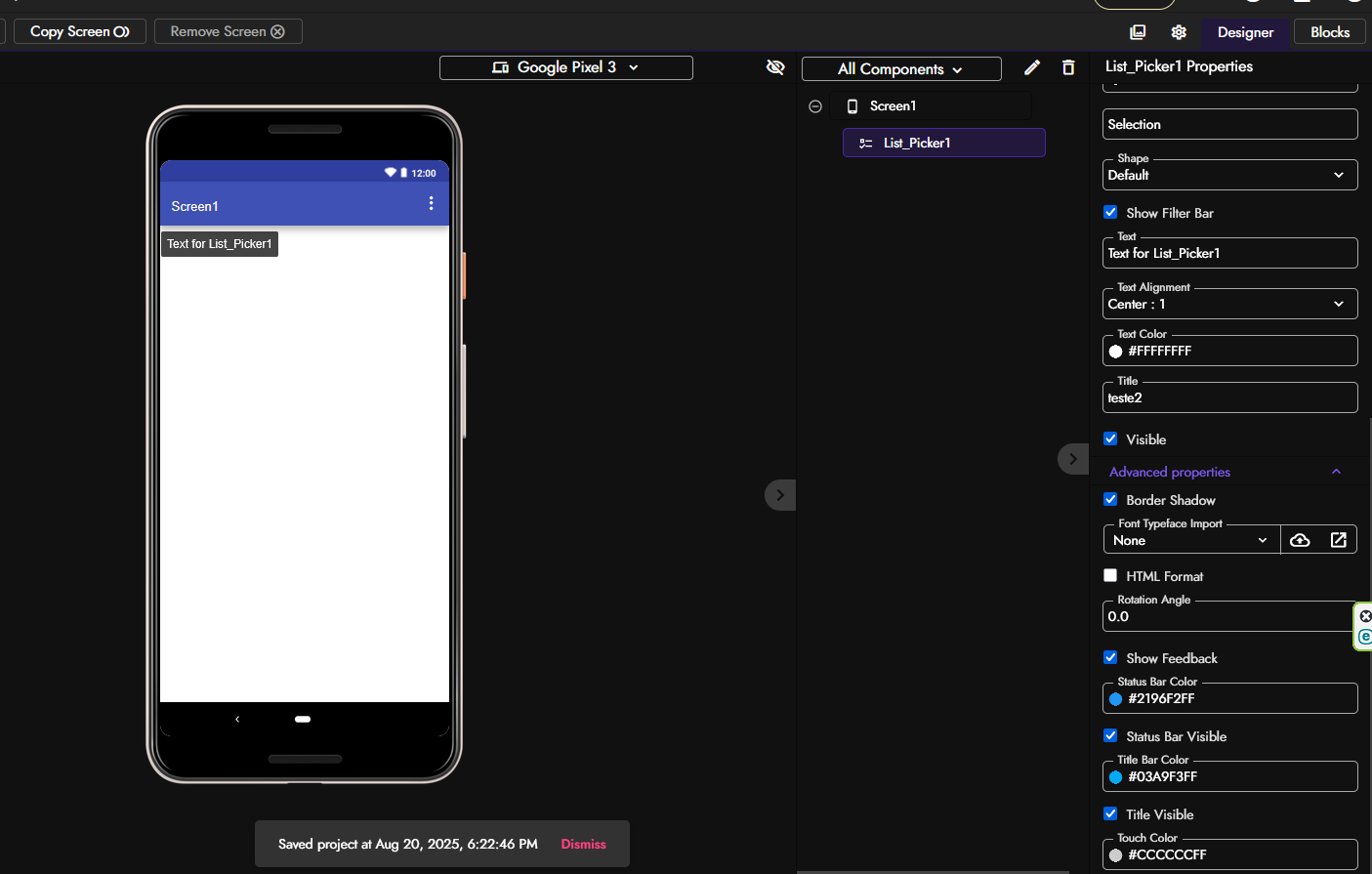Collapse Screen1 tree with minus icon
The height and width of the screenshot is (874, 1372).
tap(815, 106)
